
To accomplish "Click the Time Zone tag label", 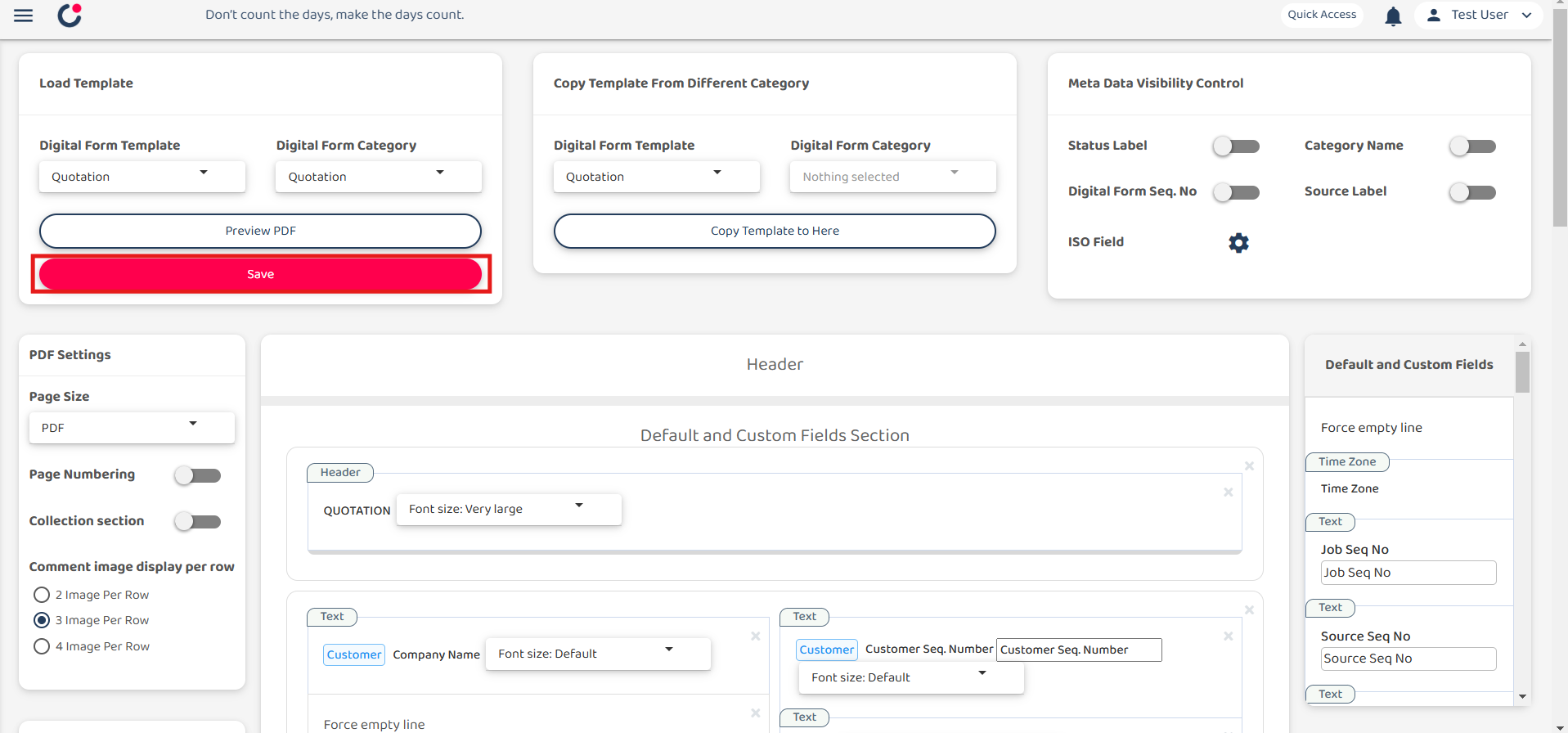I will (x=1347, y=462).
